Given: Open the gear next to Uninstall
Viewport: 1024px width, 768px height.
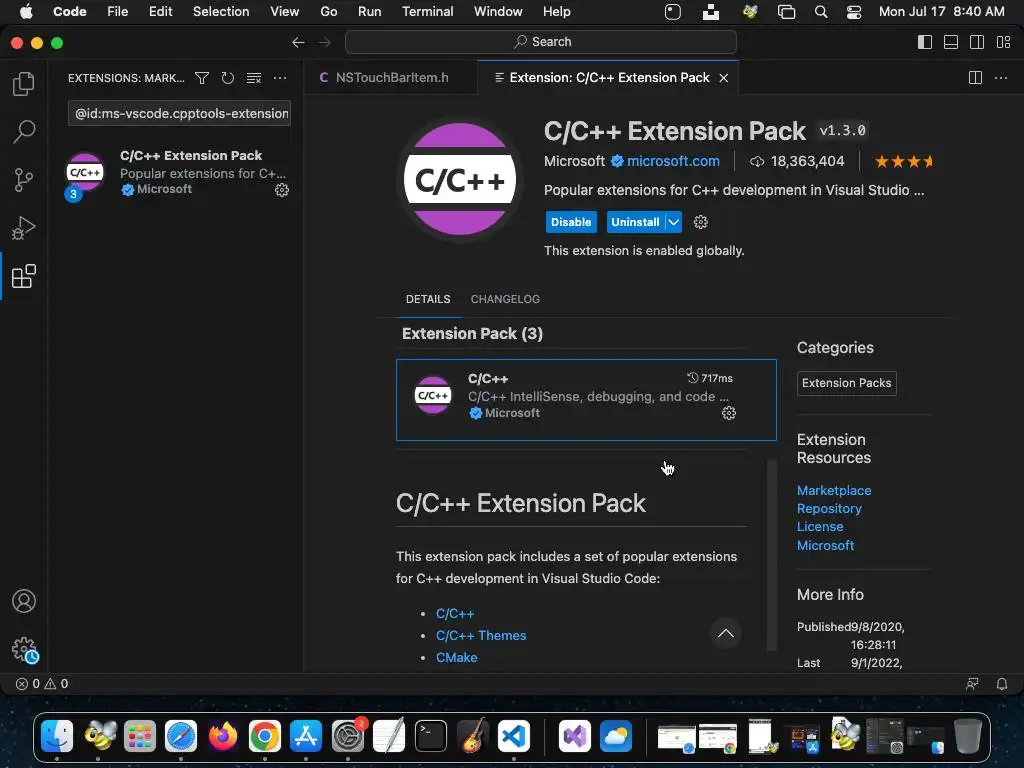Looking at the screenshot, I should (x=701, y=222).
